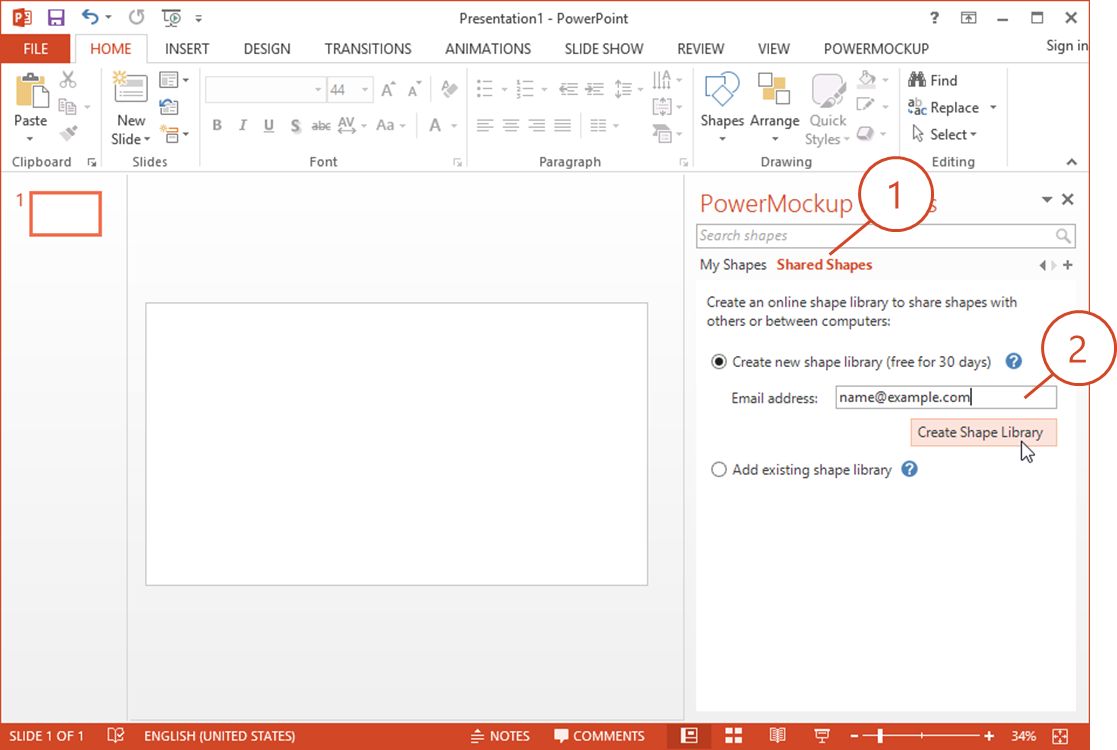The image size is (1117, 750).
Task: Click the Format Painter brush icon
Action: [68, 133]
